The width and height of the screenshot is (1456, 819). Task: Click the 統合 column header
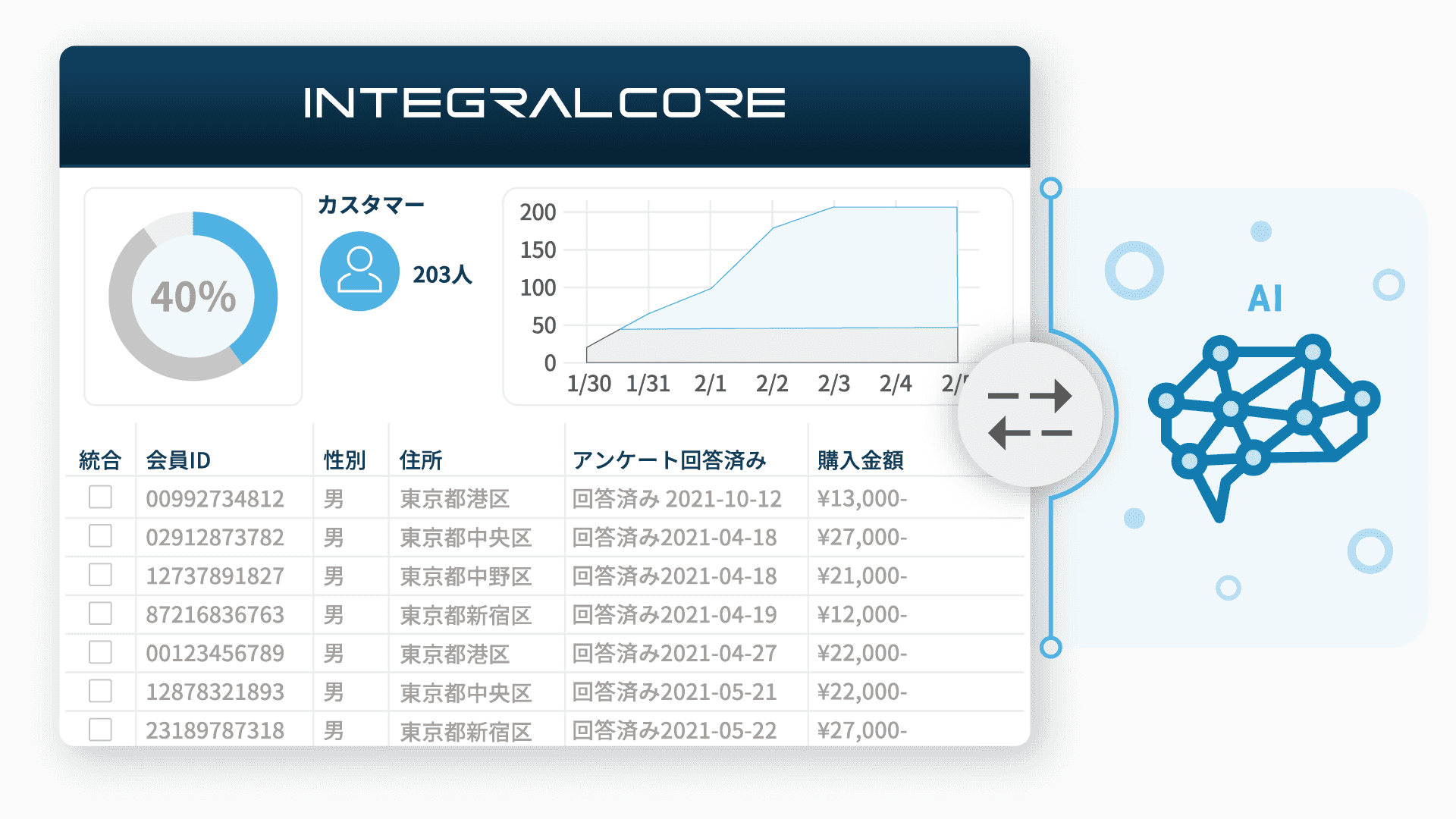click(x=100, y=460)
